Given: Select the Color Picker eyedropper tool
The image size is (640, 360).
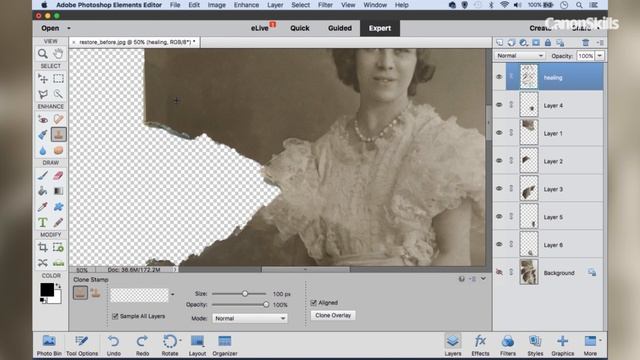Looking at the screenshot, I should (42, 207).
